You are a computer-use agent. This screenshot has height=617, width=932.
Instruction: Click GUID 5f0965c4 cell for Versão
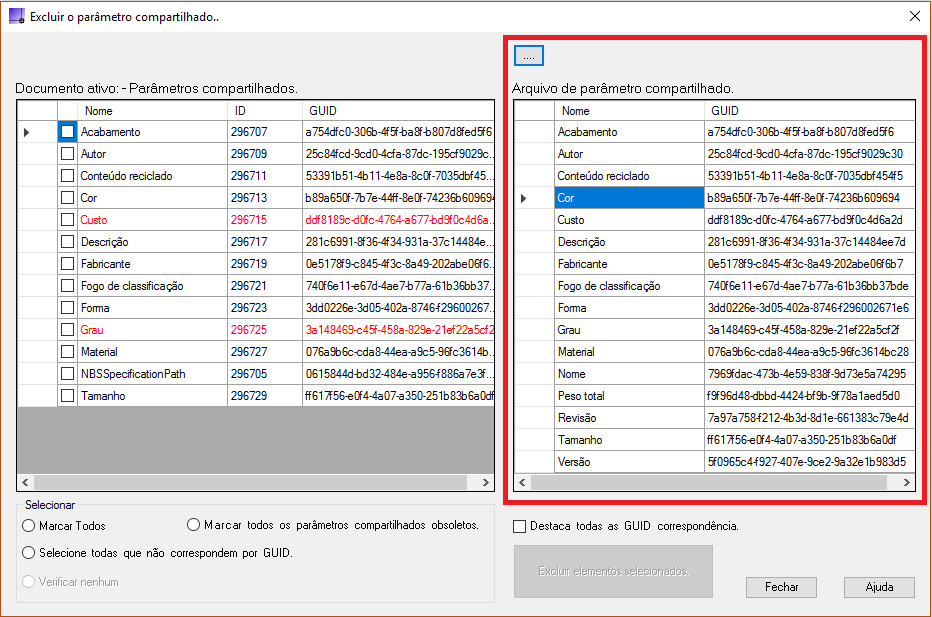(x=810, y=461)
